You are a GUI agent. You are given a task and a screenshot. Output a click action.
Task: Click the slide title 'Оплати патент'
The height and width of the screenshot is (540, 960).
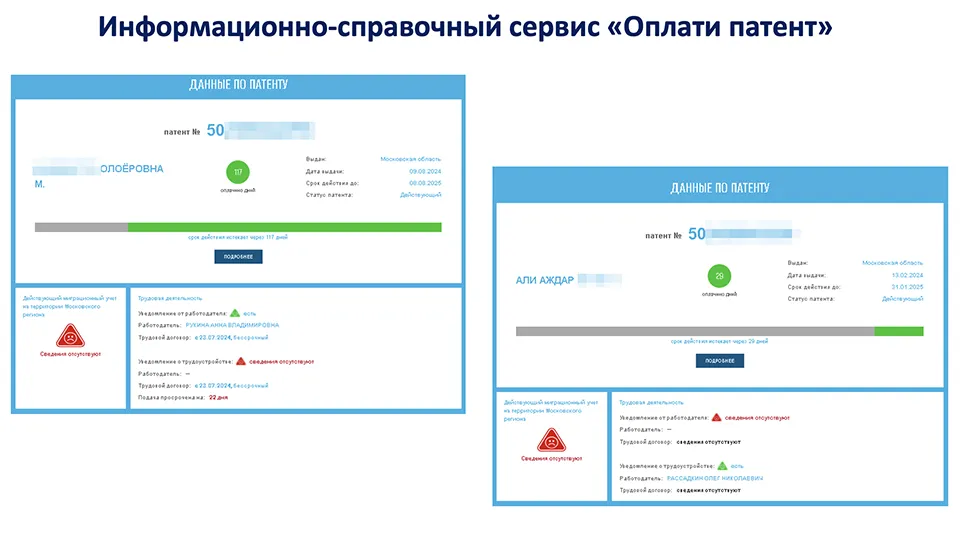(x=720, y=27)
